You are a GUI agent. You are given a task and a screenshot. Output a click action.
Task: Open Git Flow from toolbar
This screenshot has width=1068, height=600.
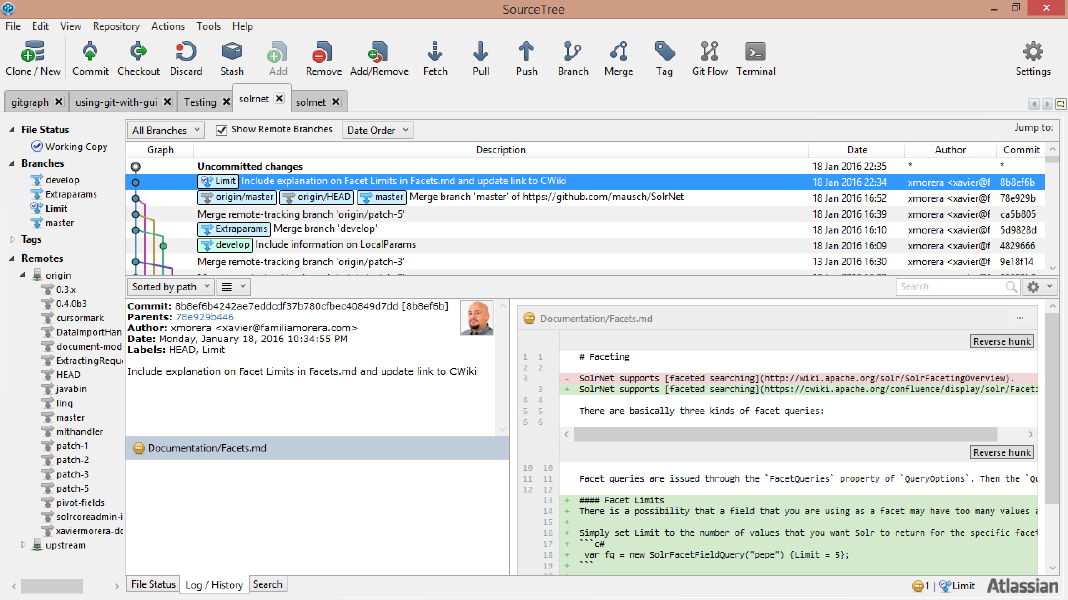[x=710, y=59]
